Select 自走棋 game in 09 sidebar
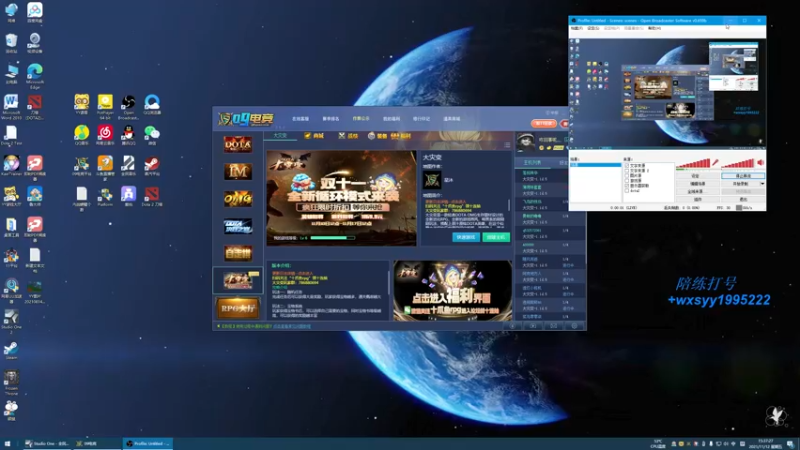This screenshot has width=800, height=450. 238,253
